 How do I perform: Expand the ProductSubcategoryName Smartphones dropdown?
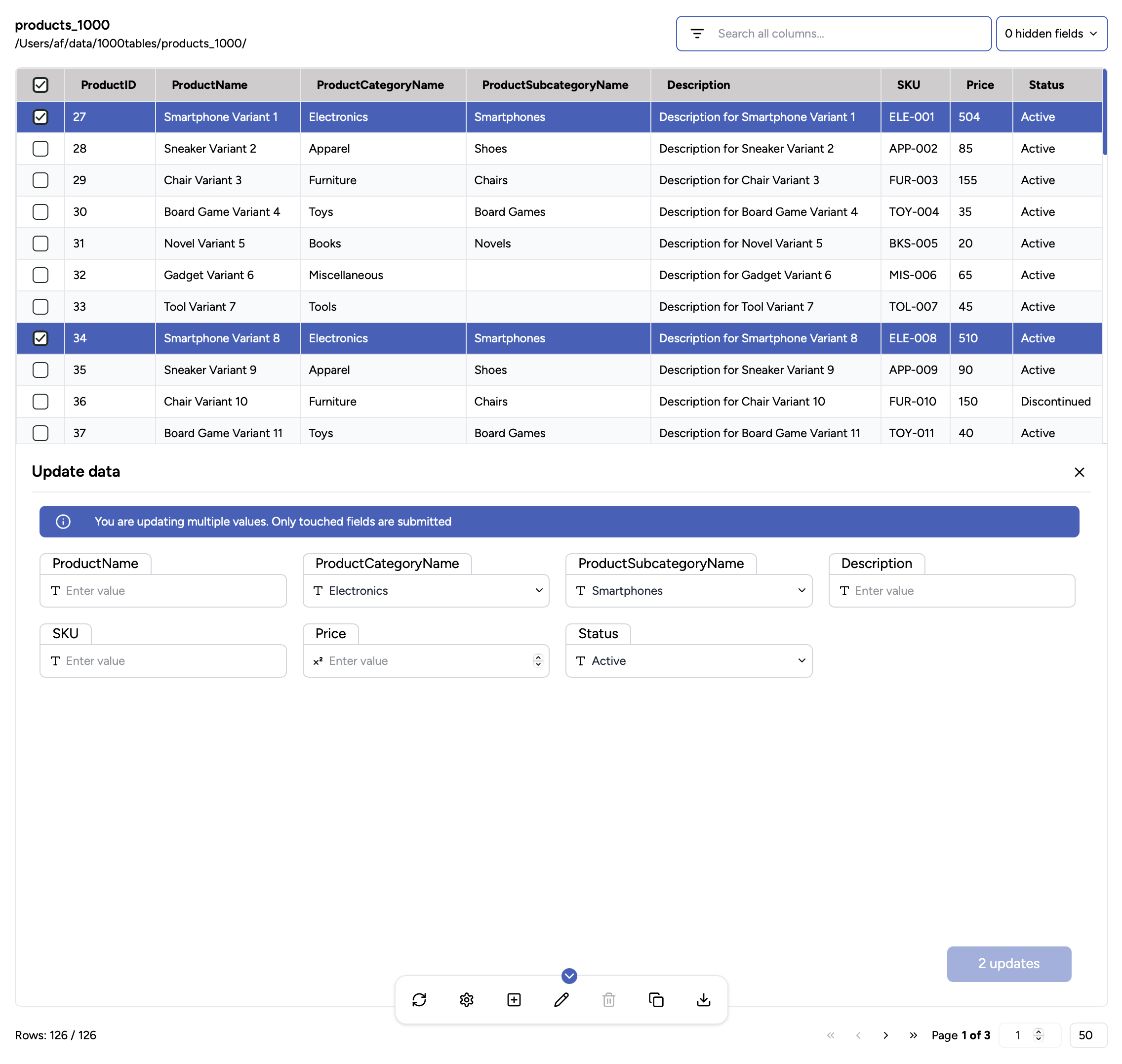[801, 590]
